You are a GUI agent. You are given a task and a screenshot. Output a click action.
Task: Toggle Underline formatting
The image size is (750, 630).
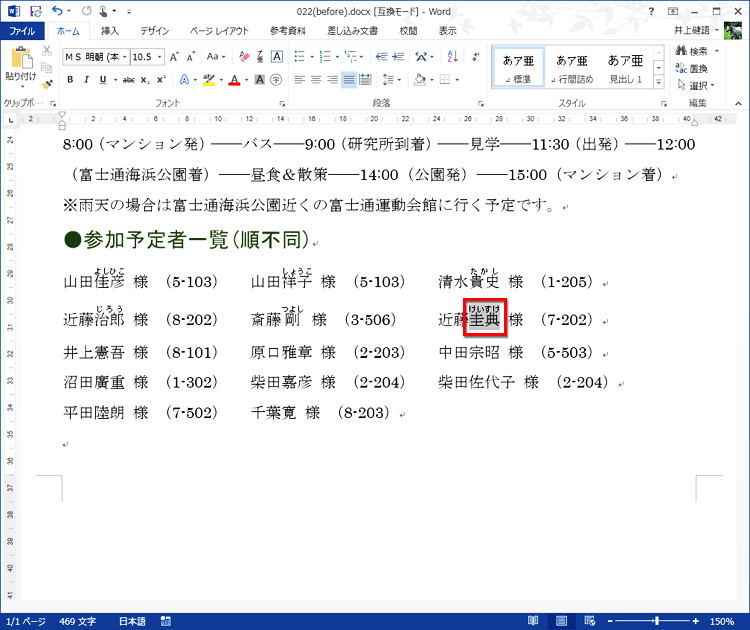point(103,79)
